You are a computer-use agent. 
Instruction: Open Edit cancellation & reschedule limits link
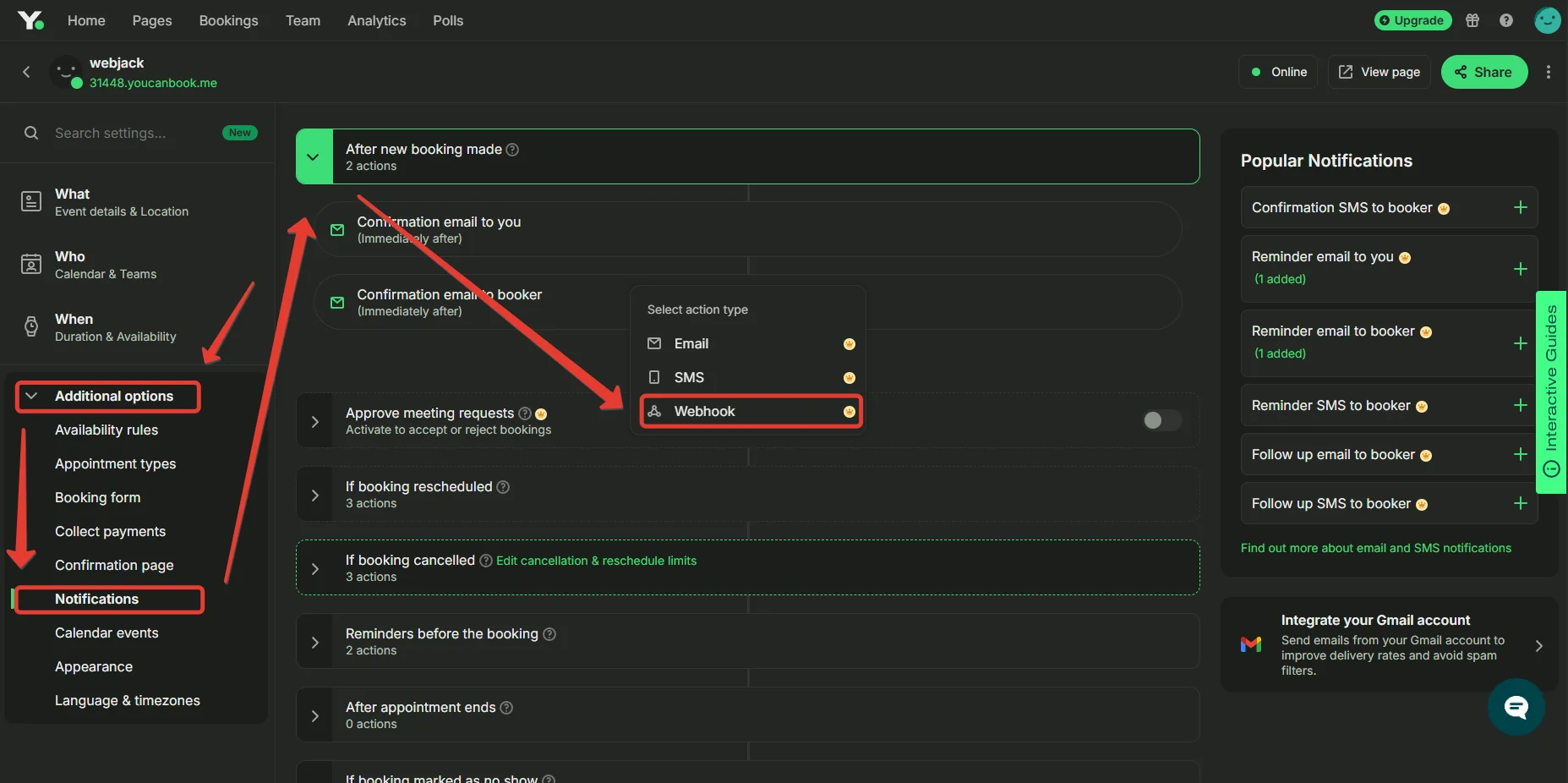[x=596, y=561]
